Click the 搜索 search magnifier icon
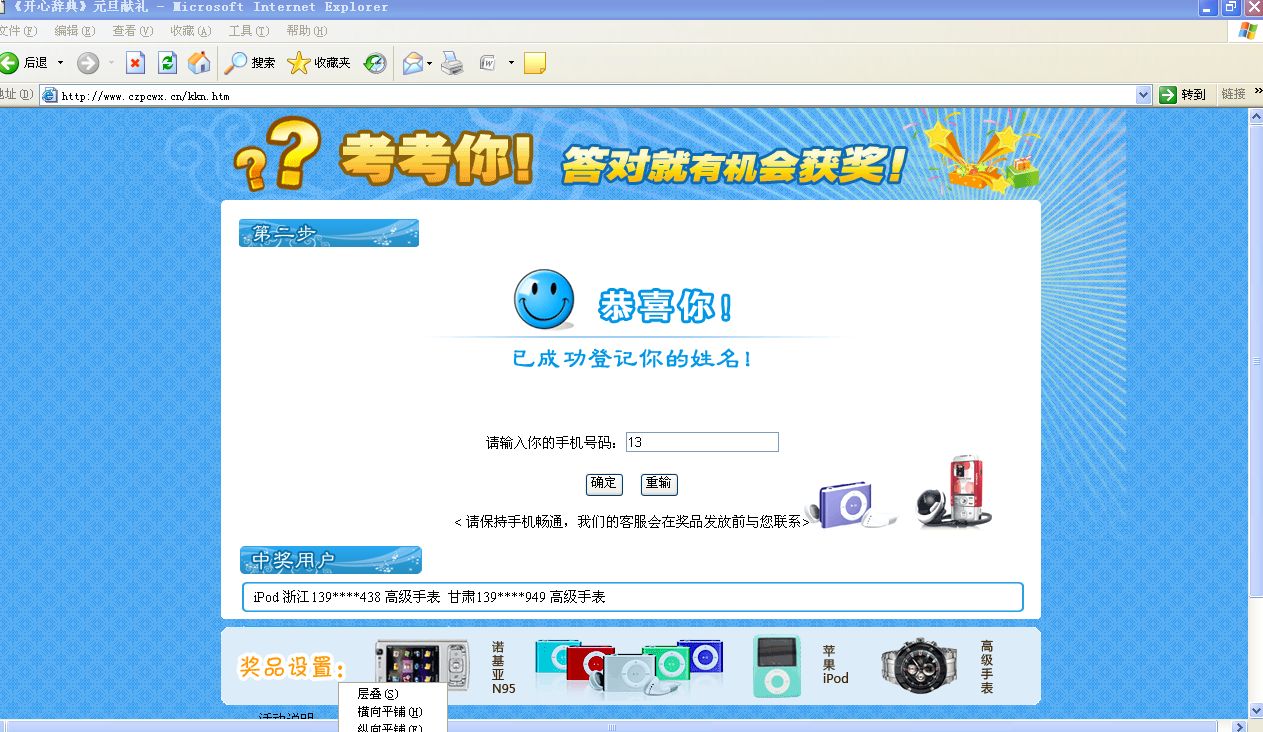 236,63
